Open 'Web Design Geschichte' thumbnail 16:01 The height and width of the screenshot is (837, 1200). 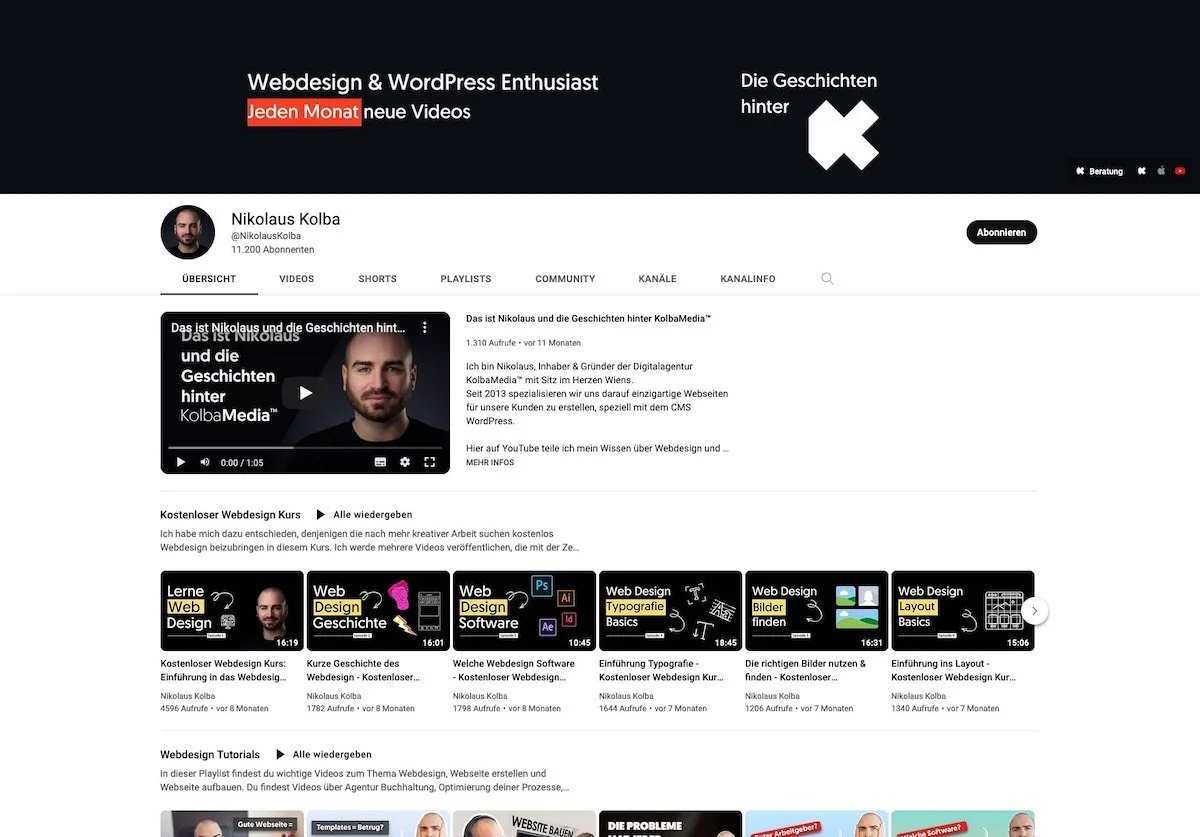tap(378, 611)
